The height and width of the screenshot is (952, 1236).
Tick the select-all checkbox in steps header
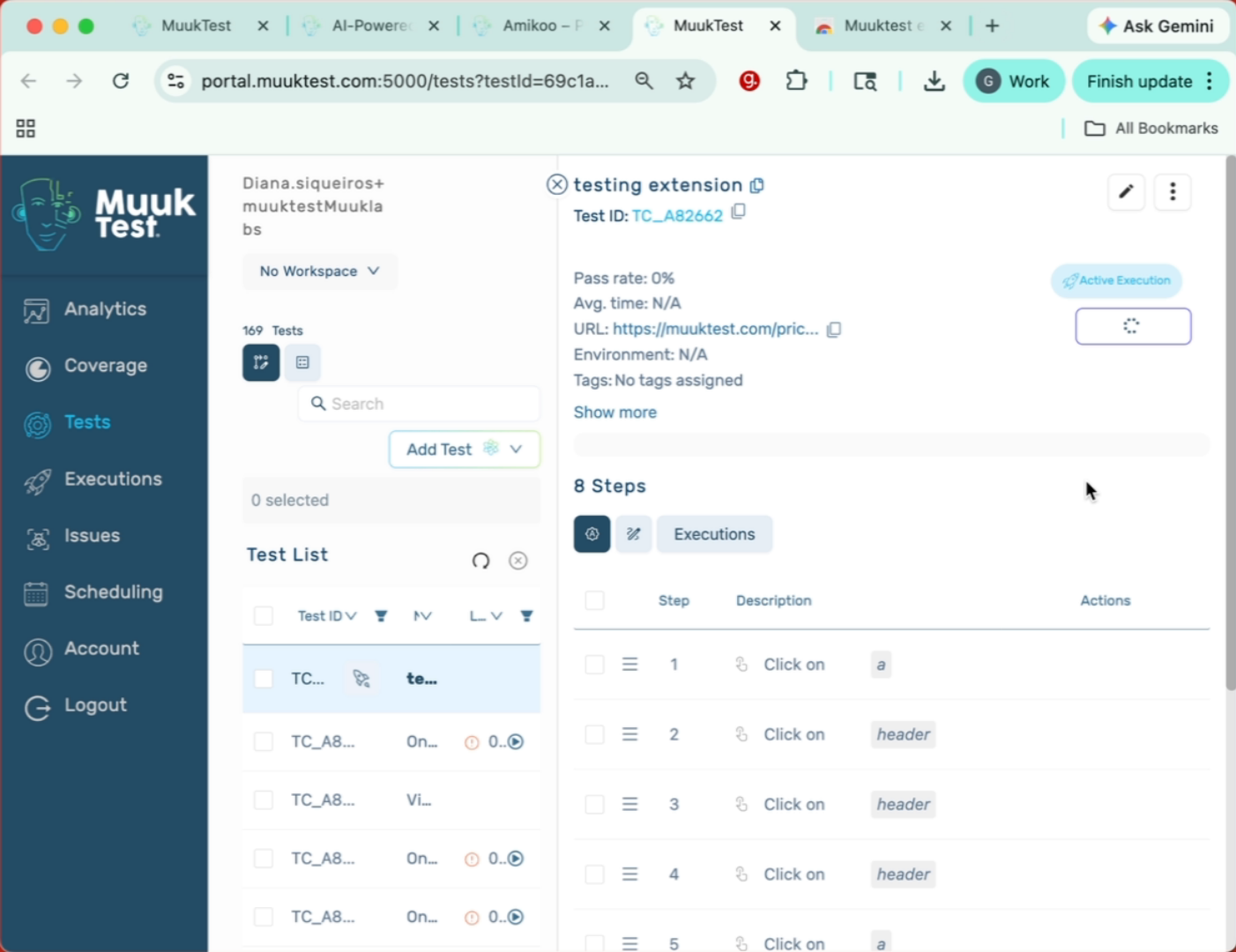pos(595,600)
